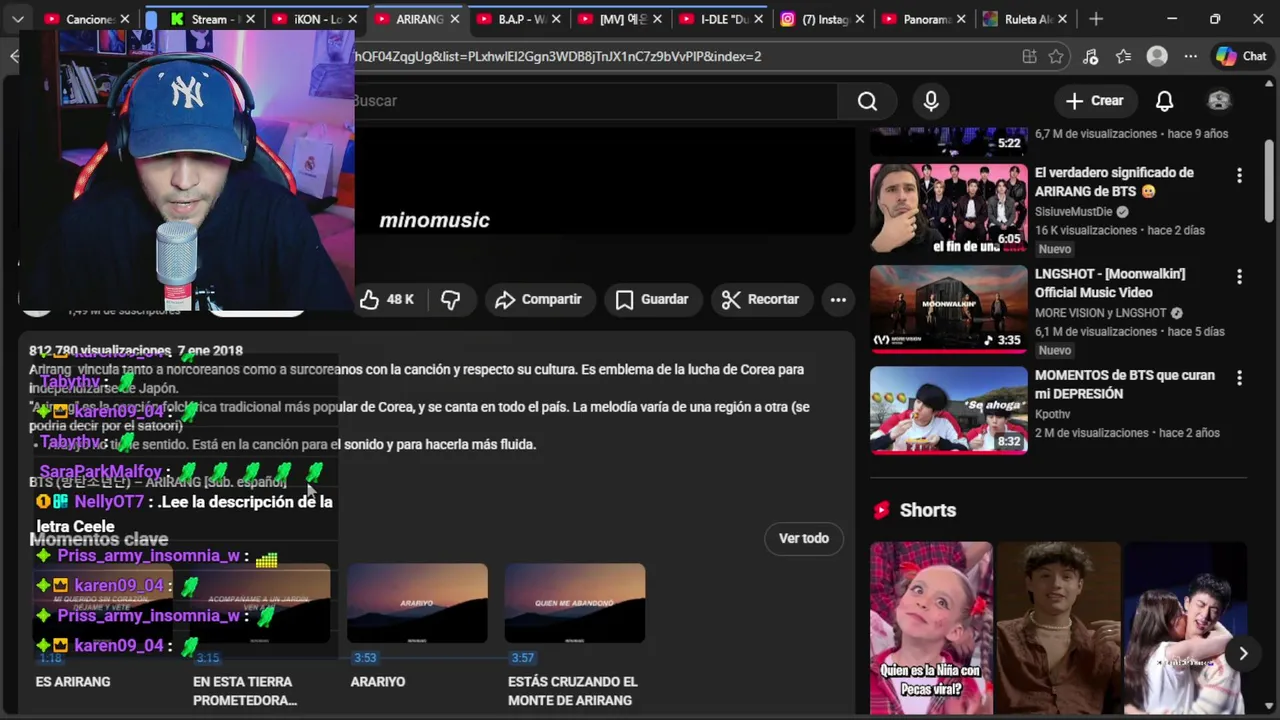The width and height of the screenshot is (1280, 720).
Task: Click the Crear button
Action: pos(1095,101)
